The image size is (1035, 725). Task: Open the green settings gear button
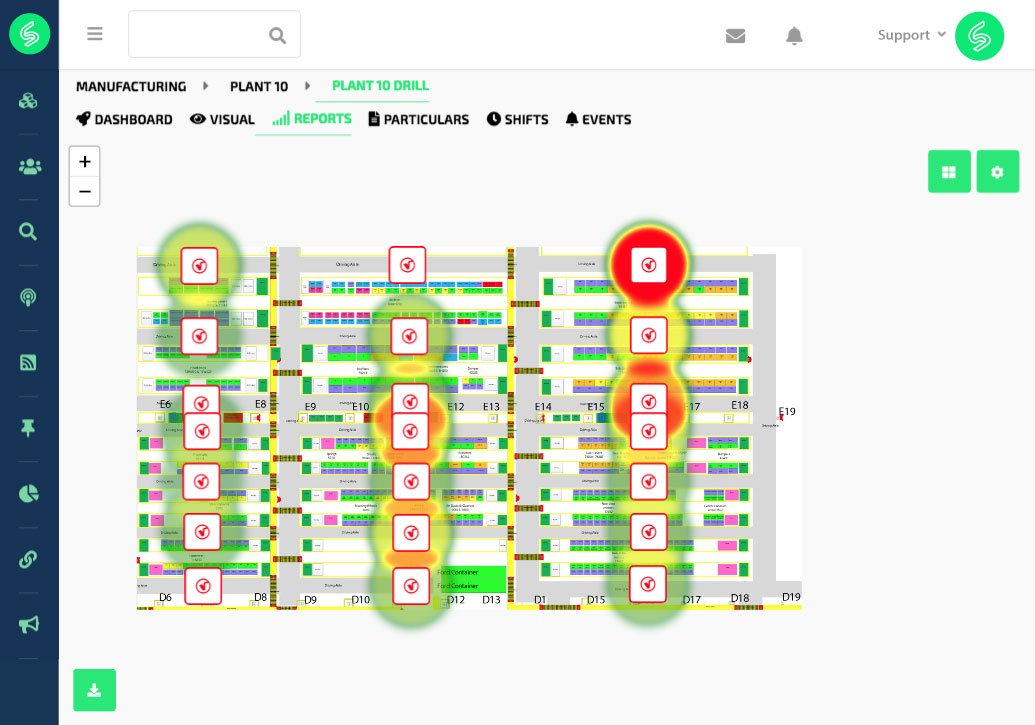(x=997, y=172)
